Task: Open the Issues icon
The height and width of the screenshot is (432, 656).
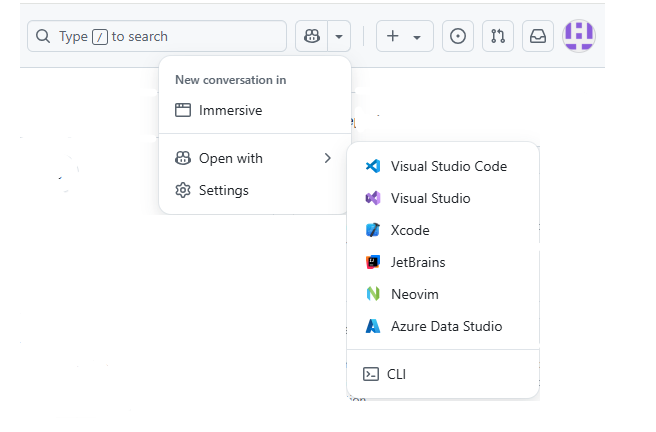Action: coord(458,36)
